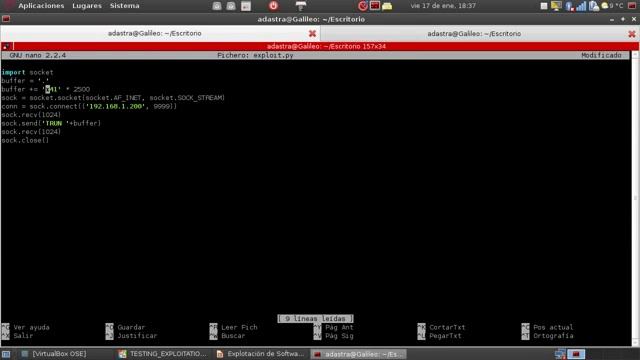The image size is (640, 360).
Task: Click the sock.close() line
Action: [x=25, y=140]
